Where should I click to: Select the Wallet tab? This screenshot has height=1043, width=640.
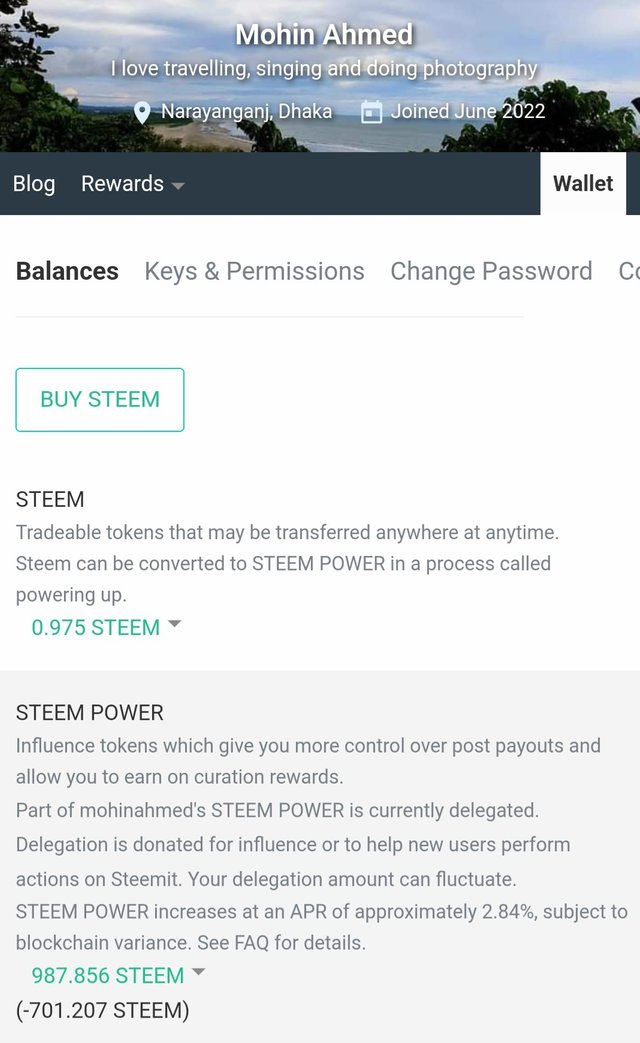pos(583,184)
